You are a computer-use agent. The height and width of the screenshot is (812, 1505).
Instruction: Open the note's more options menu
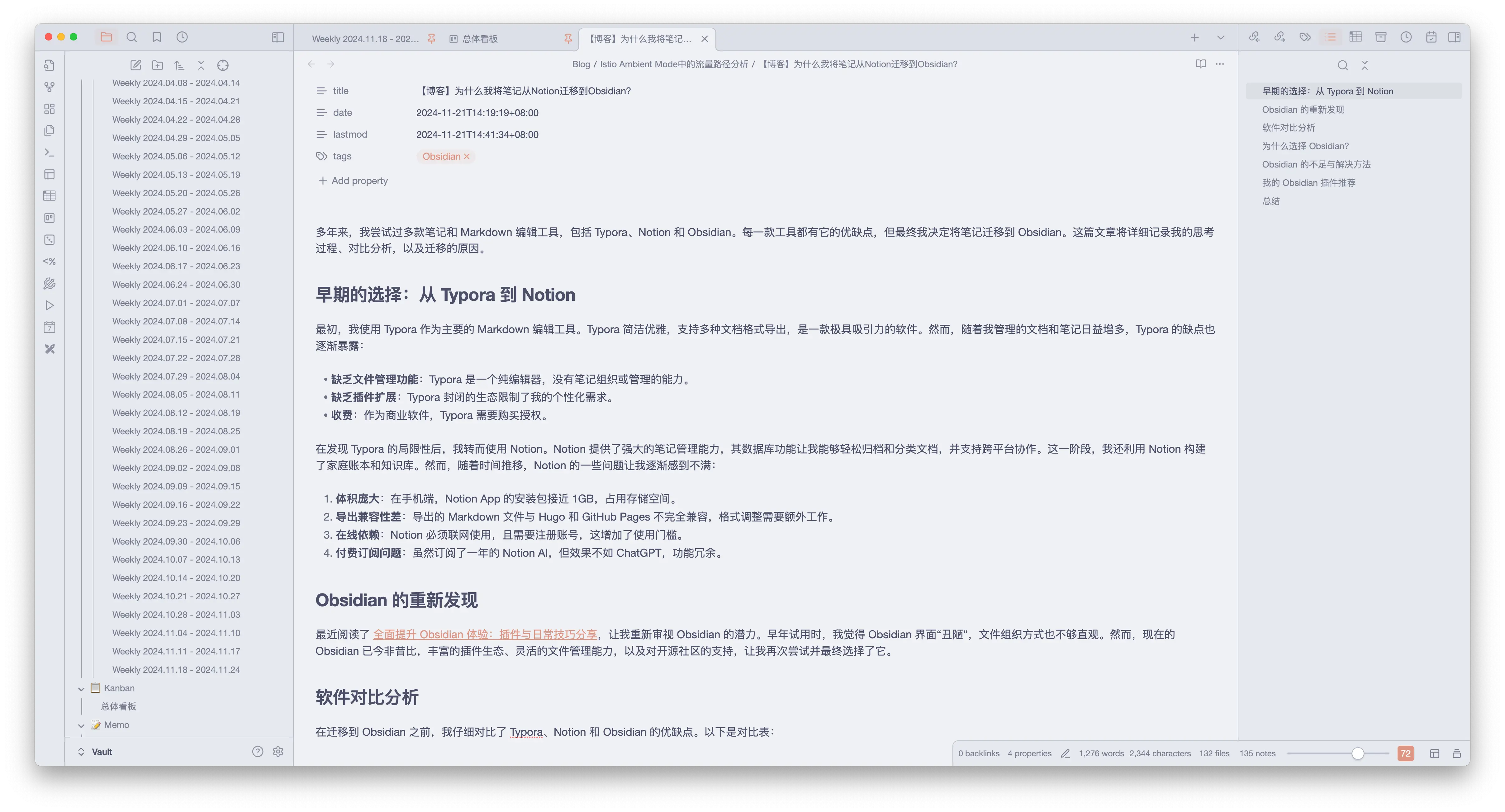point(1220,64)
